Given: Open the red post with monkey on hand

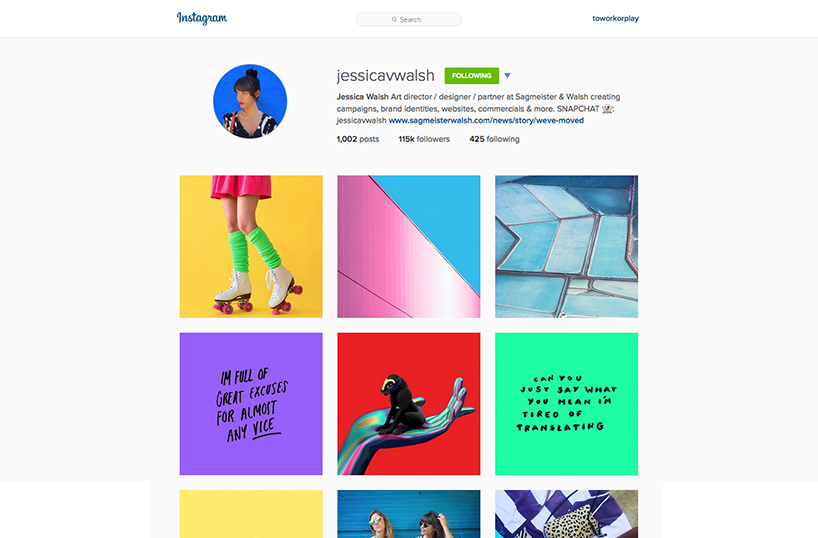Looking at the screenshot, I should (x=408, y=404).
